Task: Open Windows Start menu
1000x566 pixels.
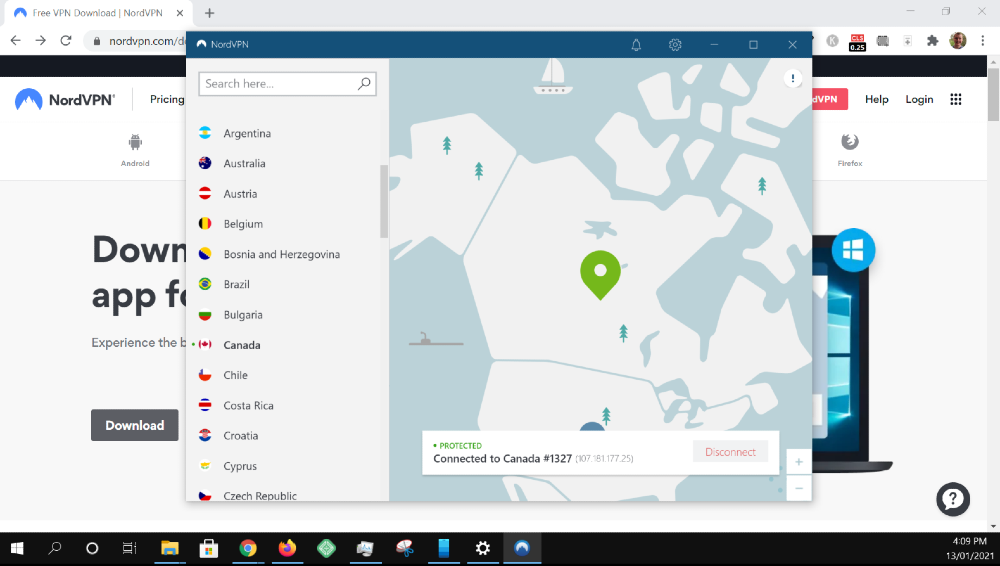Action: 17,548
